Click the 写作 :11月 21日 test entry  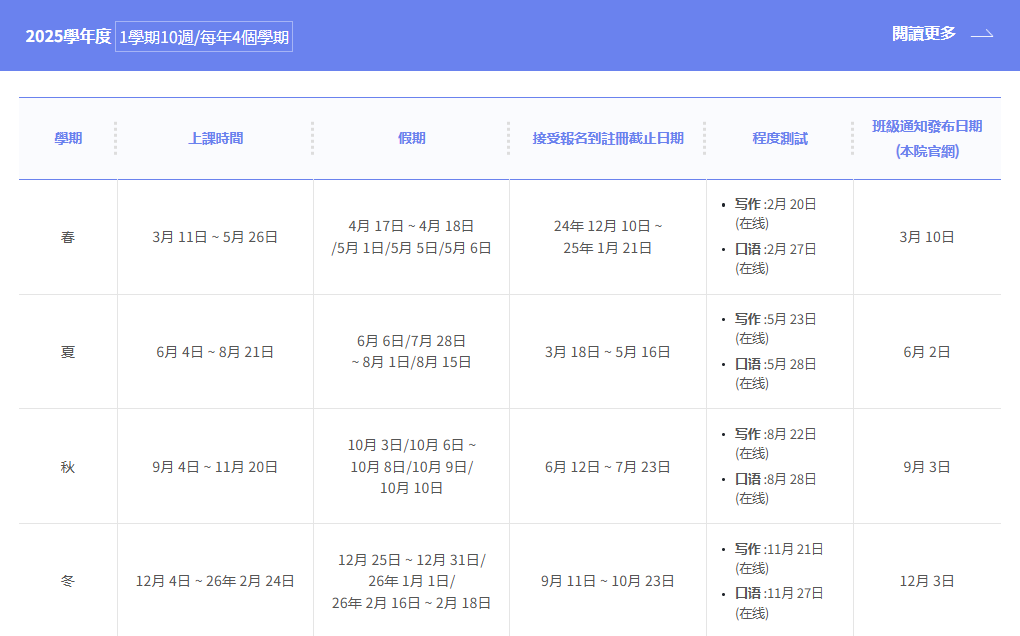[779, 549]
